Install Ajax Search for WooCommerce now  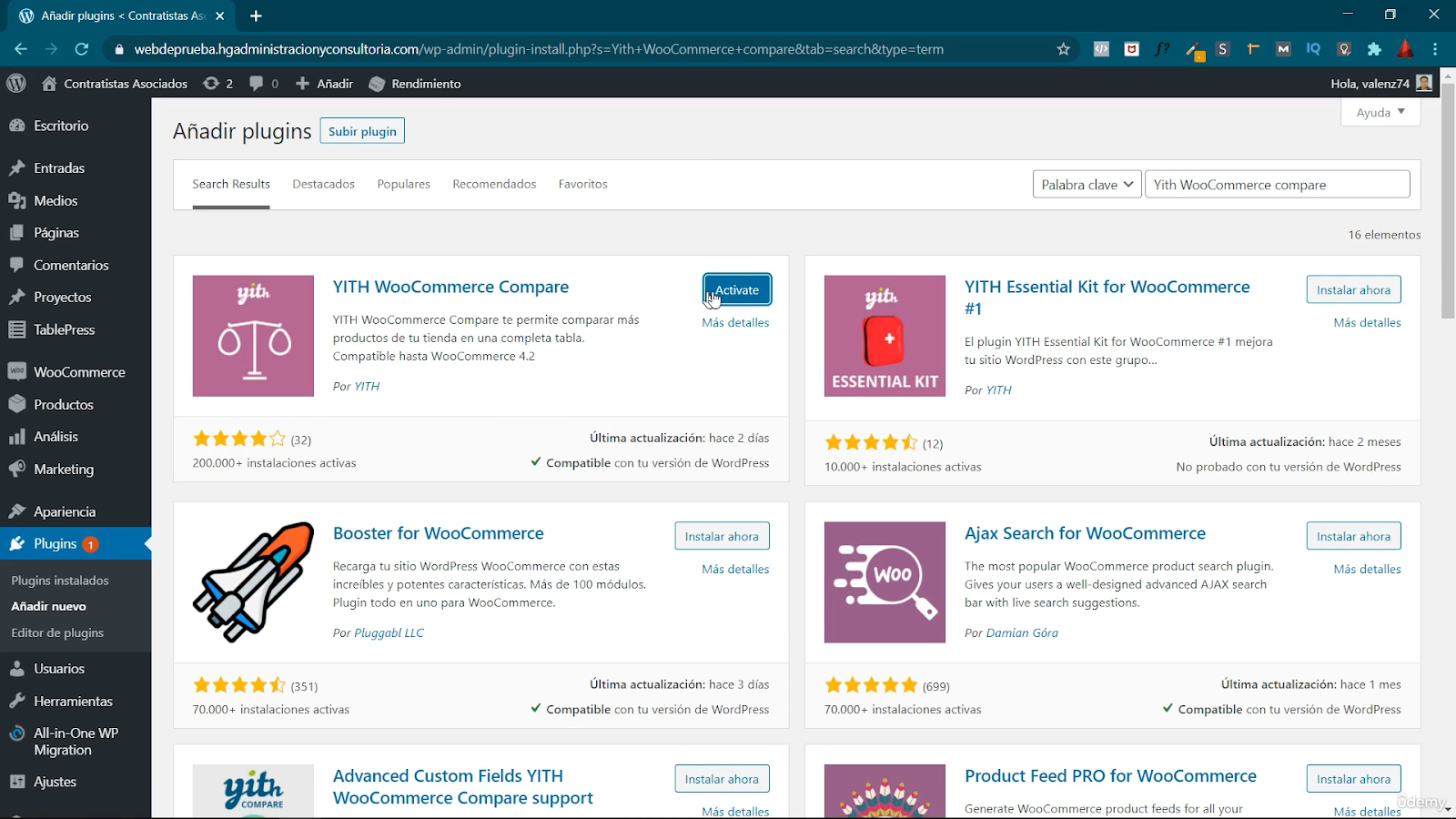click(1353, 536)
